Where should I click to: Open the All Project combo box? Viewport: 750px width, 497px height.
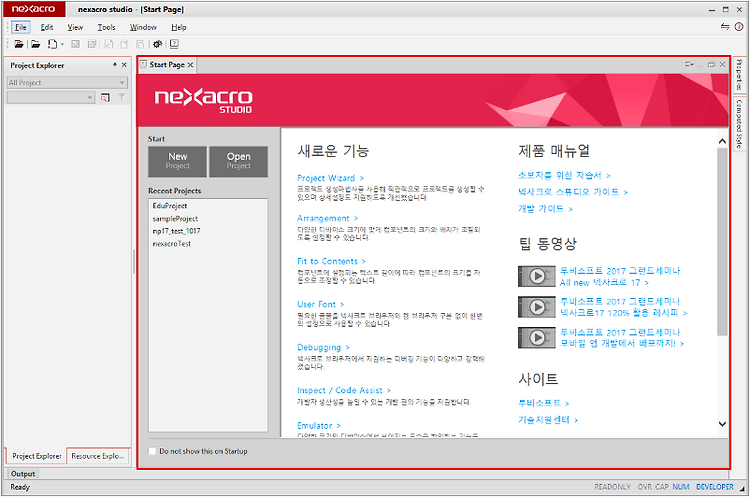tap(67, 82)
